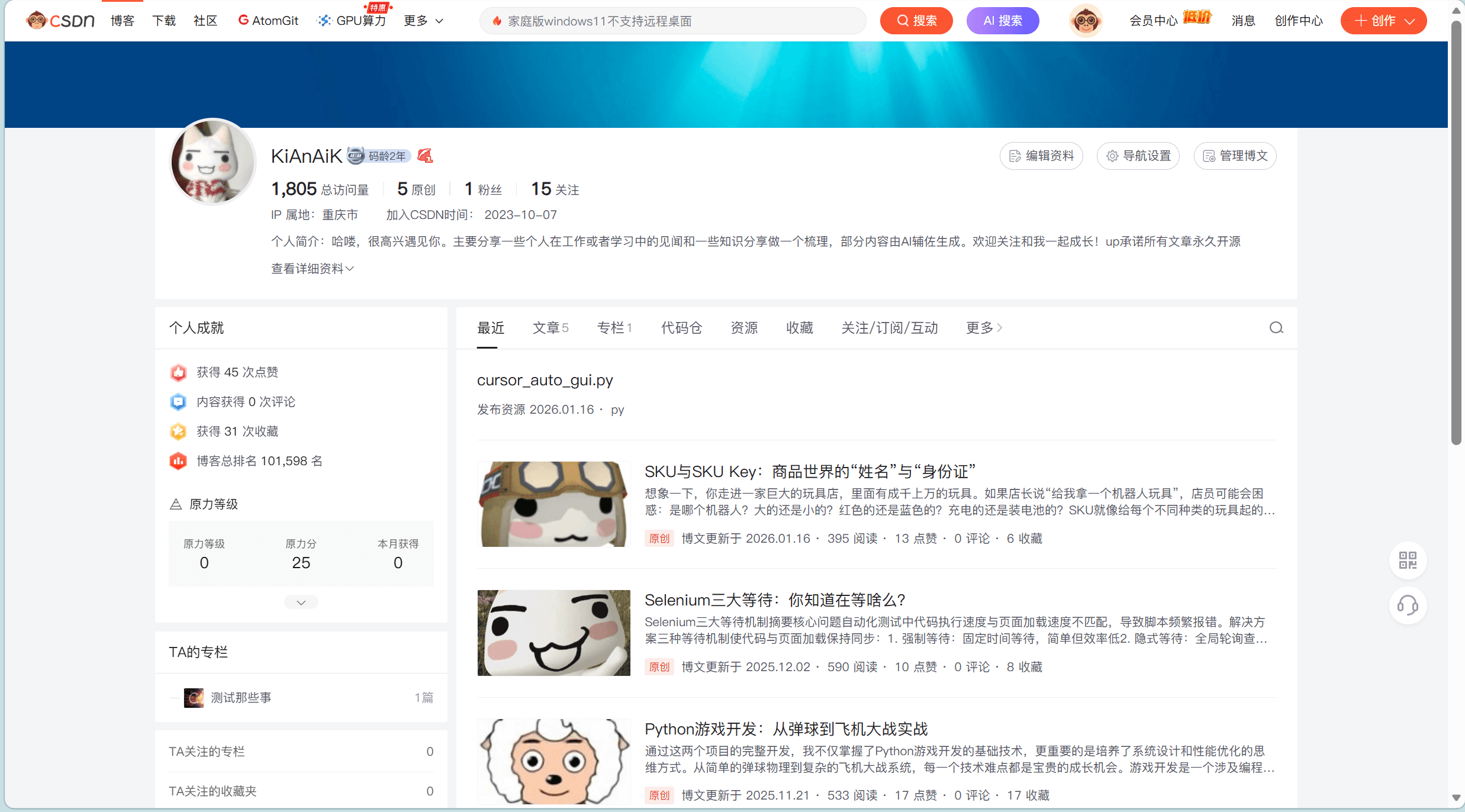1465x812 pixels.
Task: Open 会员中心 link
Action: (x=1153, y=21)
